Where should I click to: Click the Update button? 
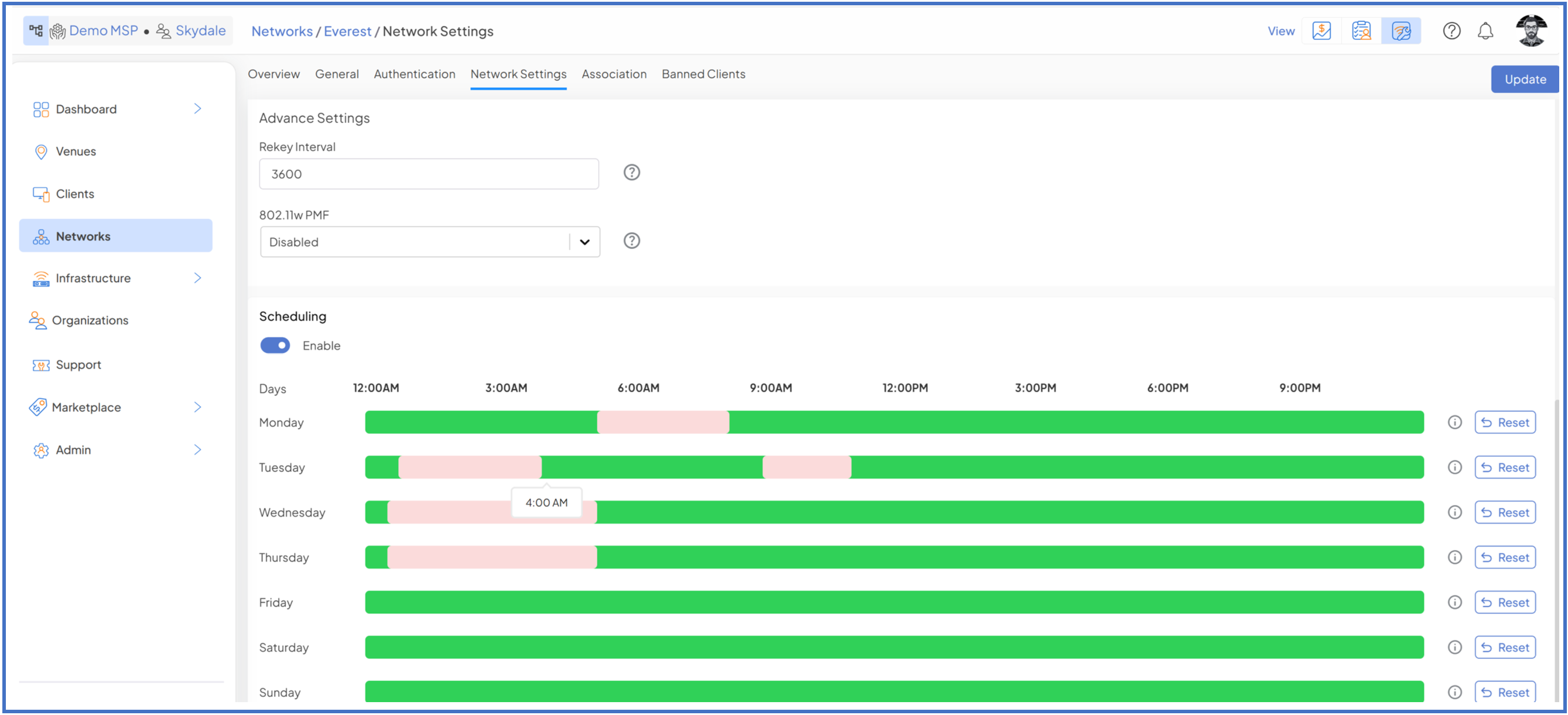point(1524,80)
